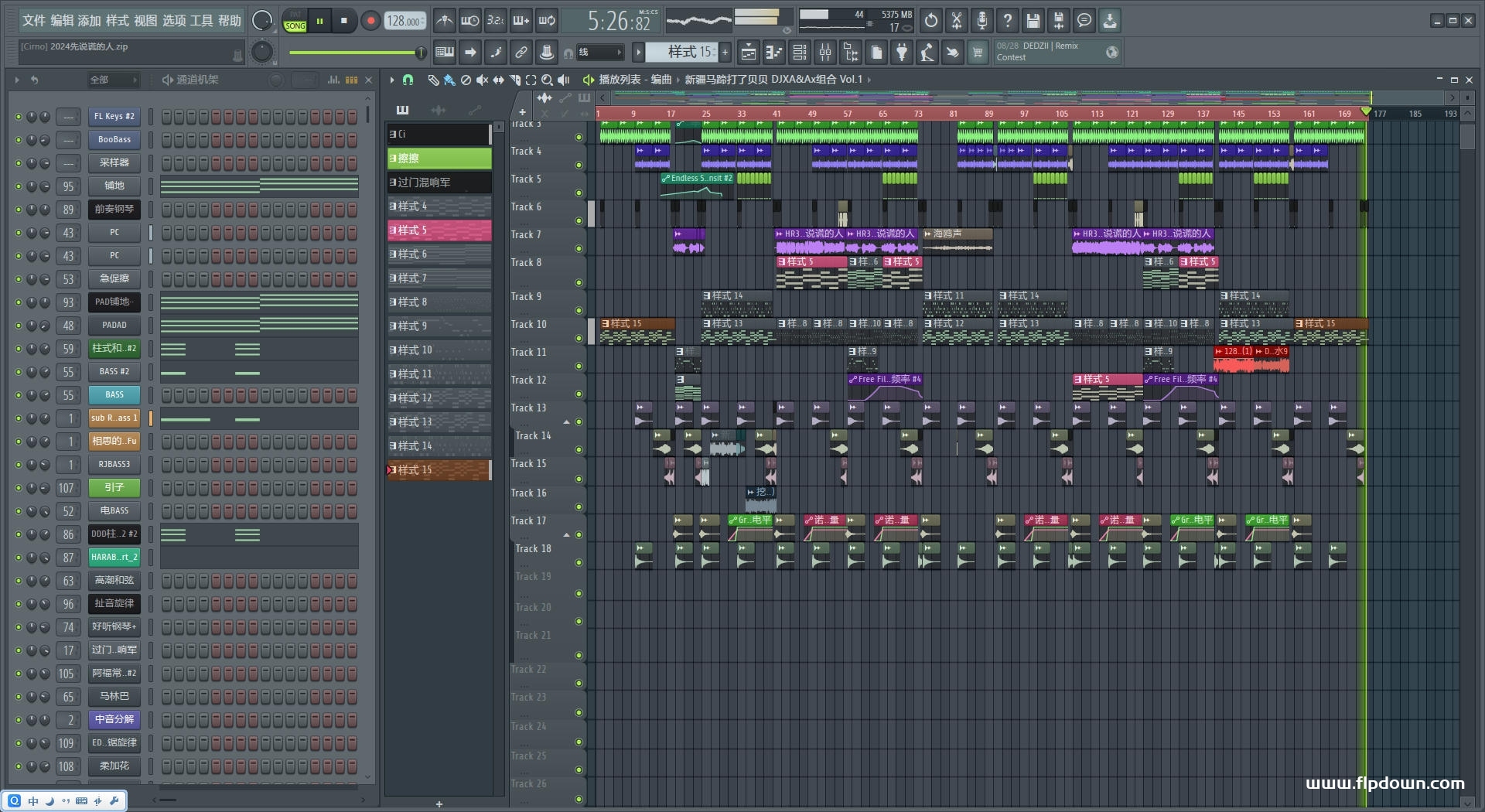Open the 工具 menu
This screenshot has width=1485, height=812.
pos(201,21)
